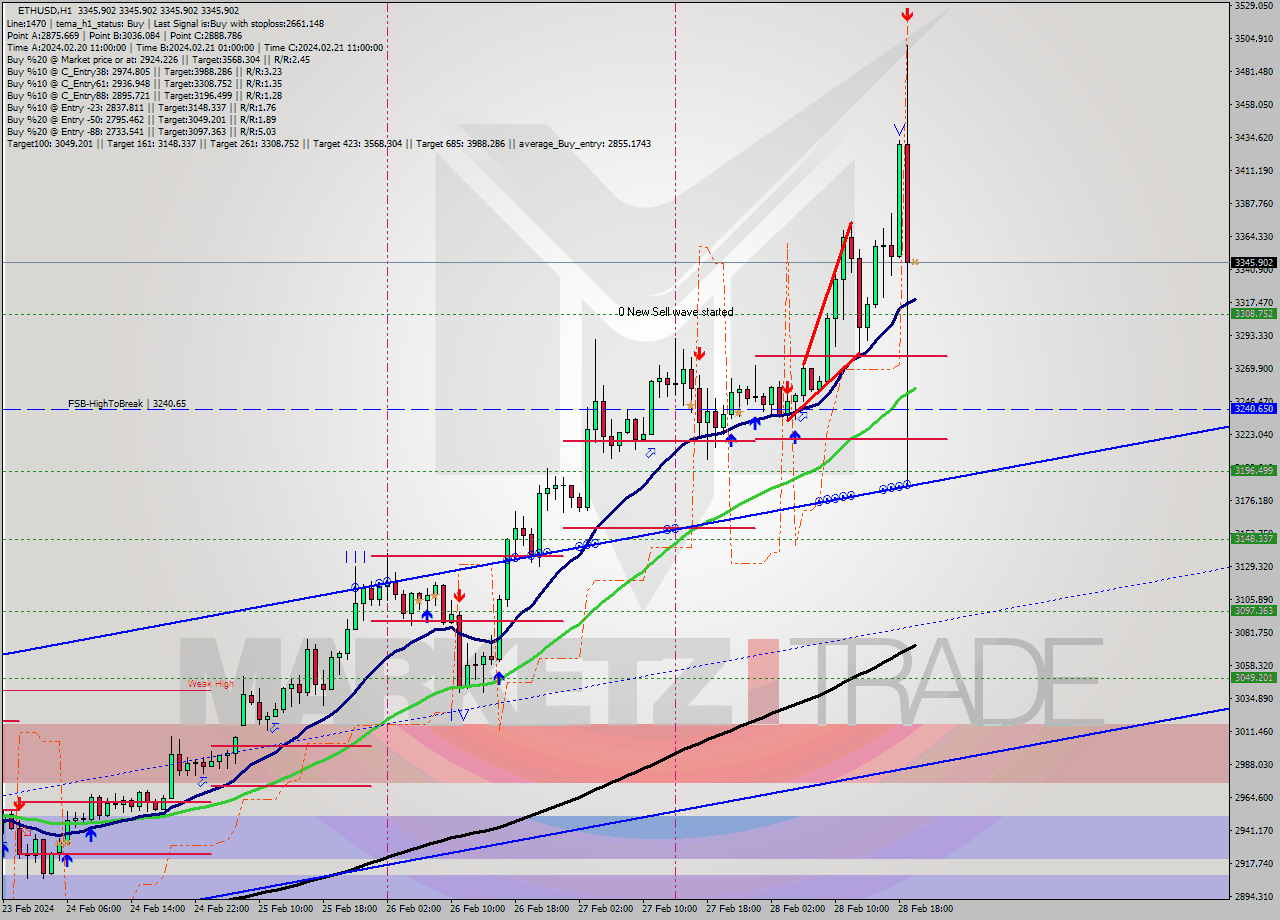This screenshot has width=1280, height=920.
Task: Click the '25 Feb 10:00' time label
Action: [x=286, y=909]
